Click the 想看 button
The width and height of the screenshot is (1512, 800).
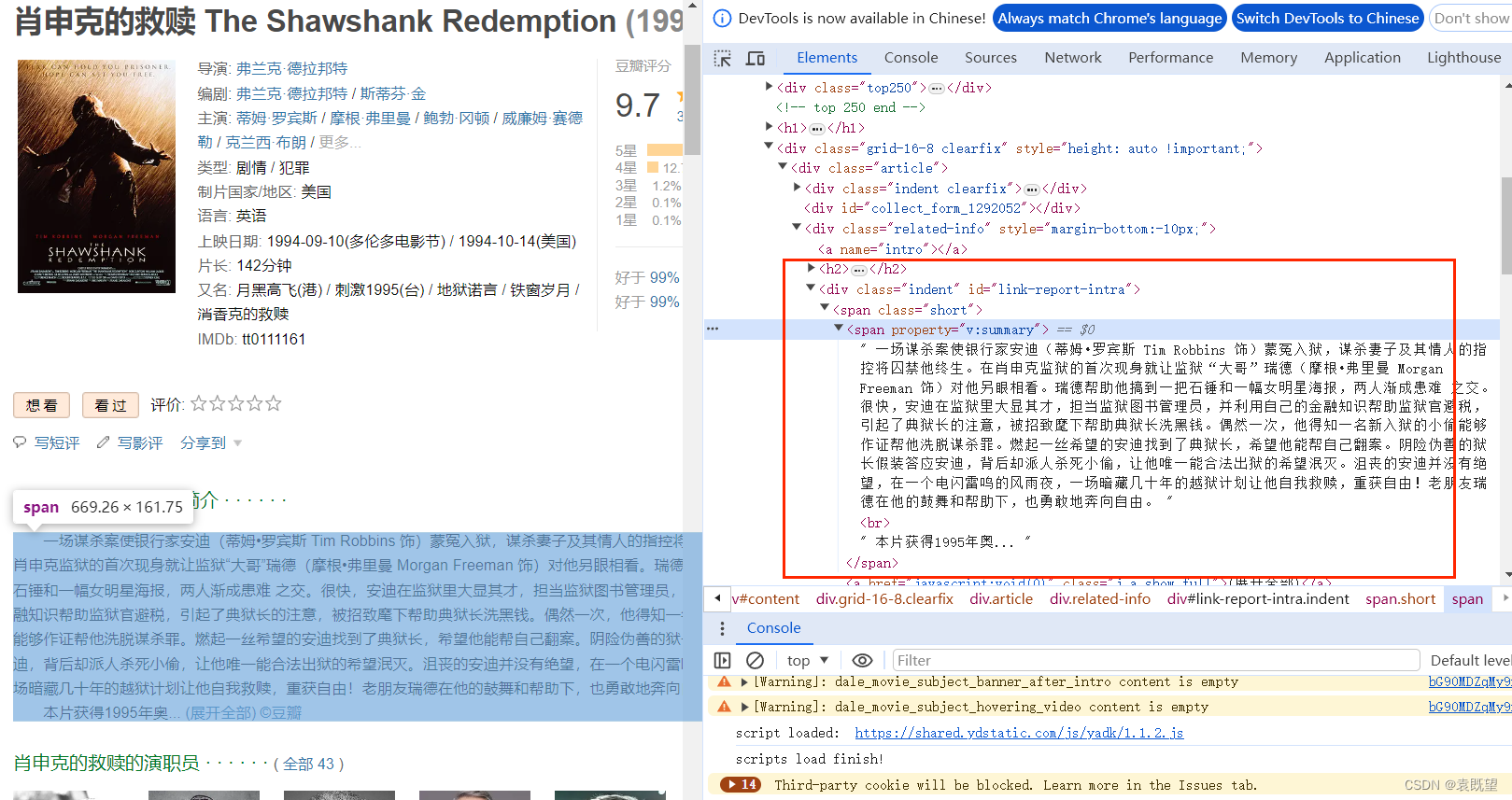42,405
